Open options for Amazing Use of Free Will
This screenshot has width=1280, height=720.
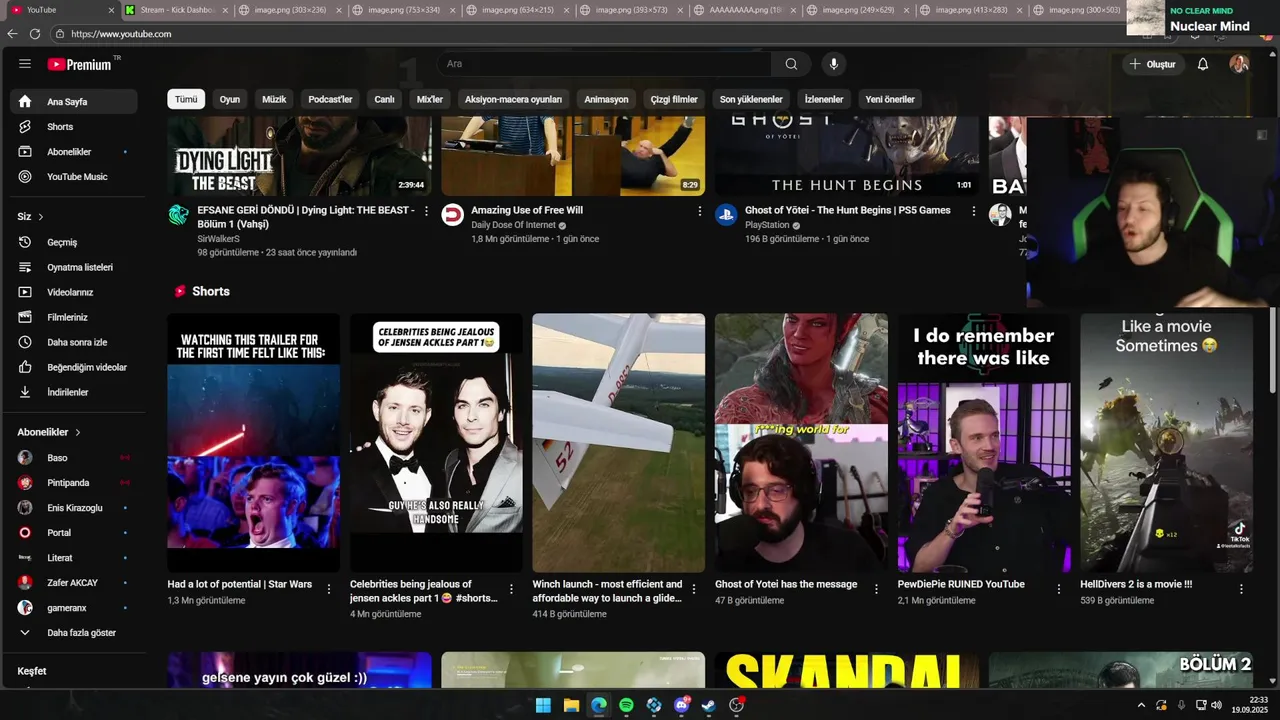[x=700, y=211]
